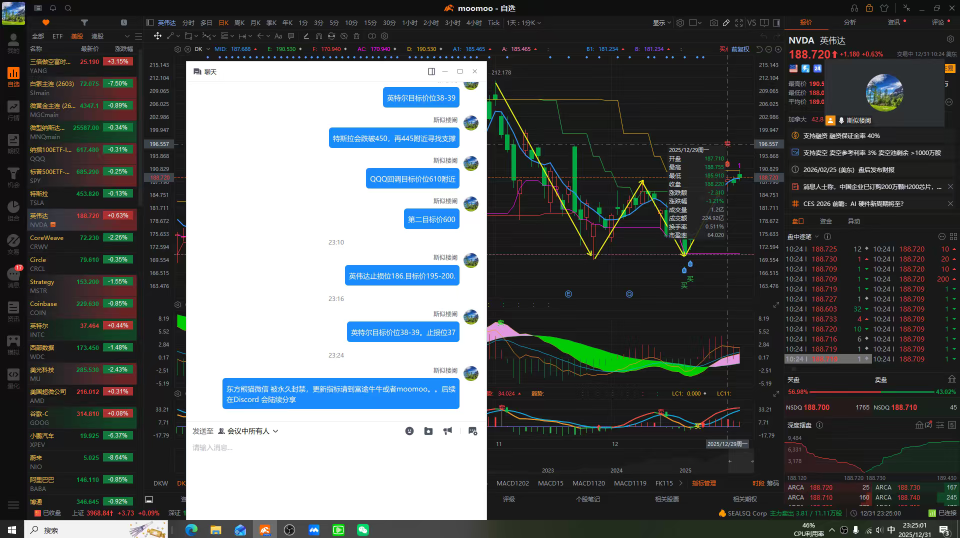This screenshot has width=960, height=538.
Task: Click the watchlist list-view menu icon
Action: pos(139,36)
